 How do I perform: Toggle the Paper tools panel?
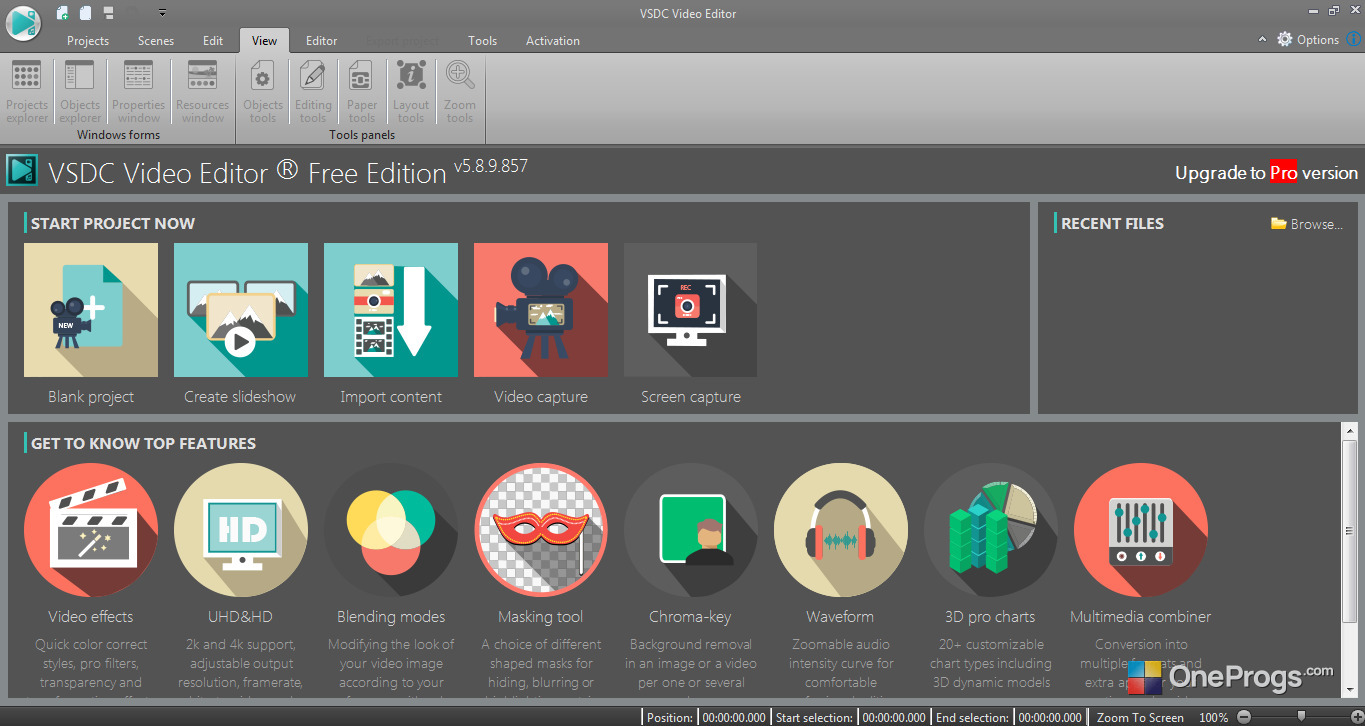point(362,92)
